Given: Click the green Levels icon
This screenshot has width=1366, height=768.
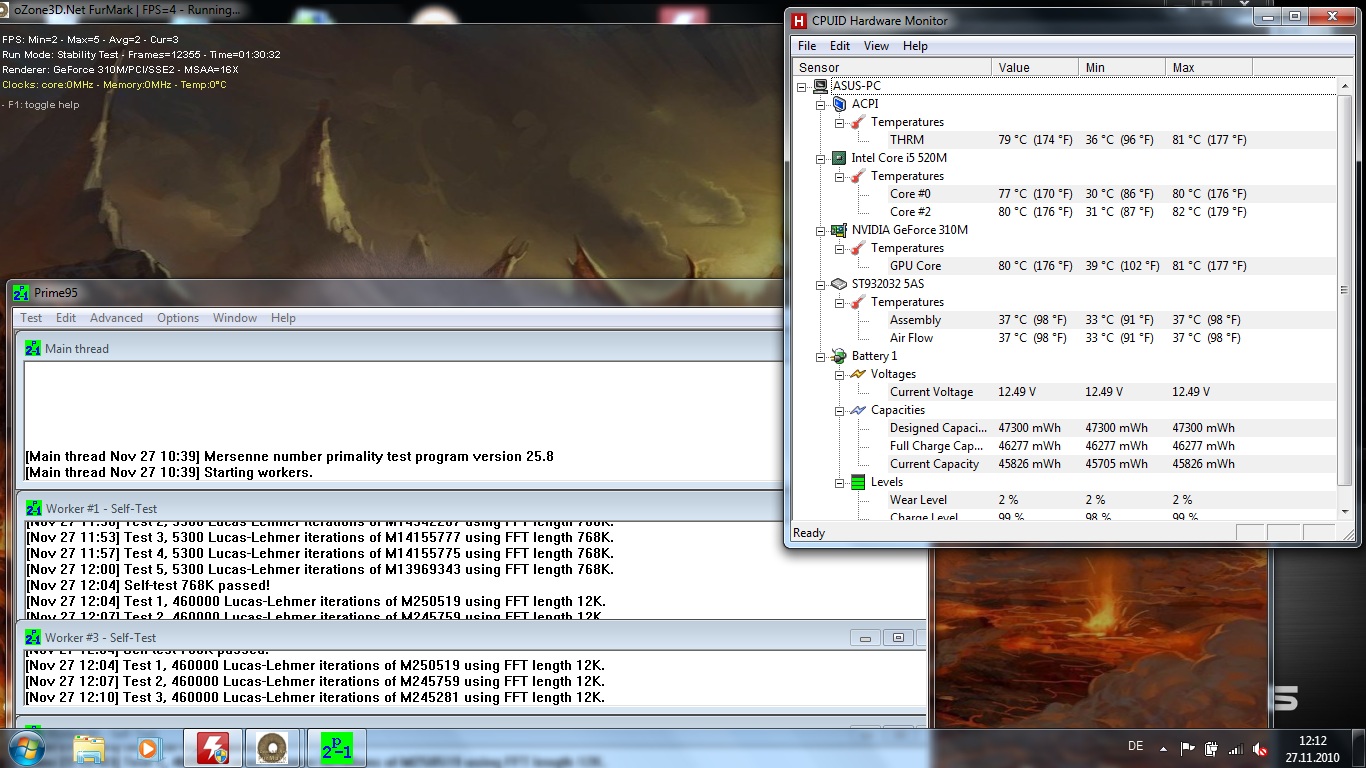Looking at the screenshot, I should [x=858, y=482].
